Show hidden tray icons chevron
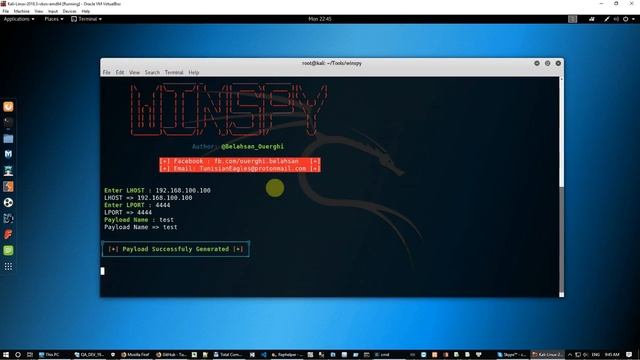Viewport: 640px width, 360px height. coord(570,355)
